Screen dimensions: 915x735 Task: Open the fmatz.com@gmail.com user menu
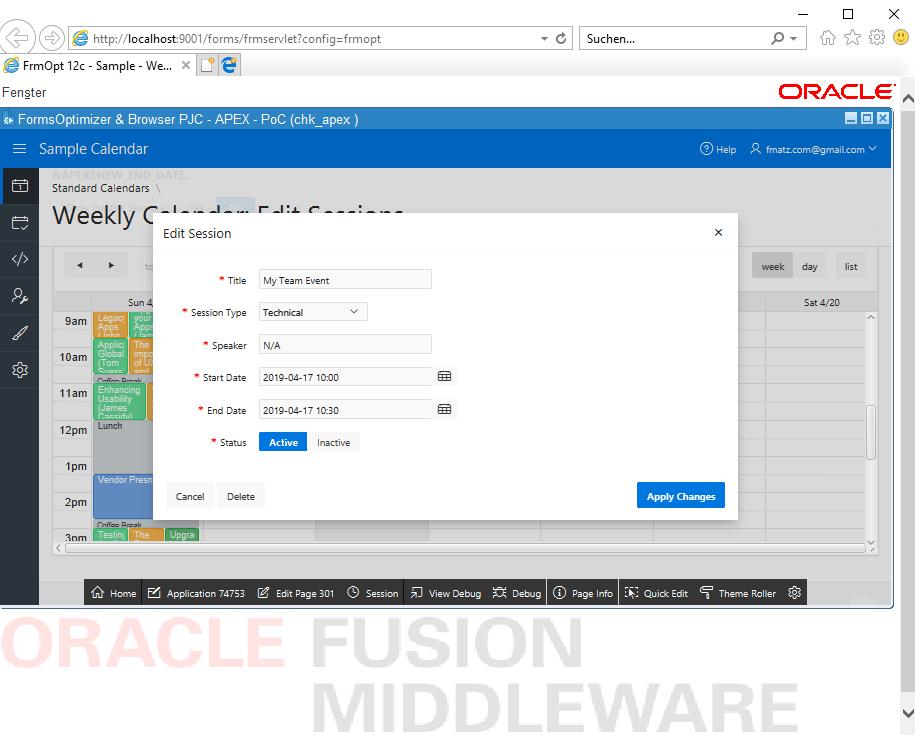(x=813, y=149)
